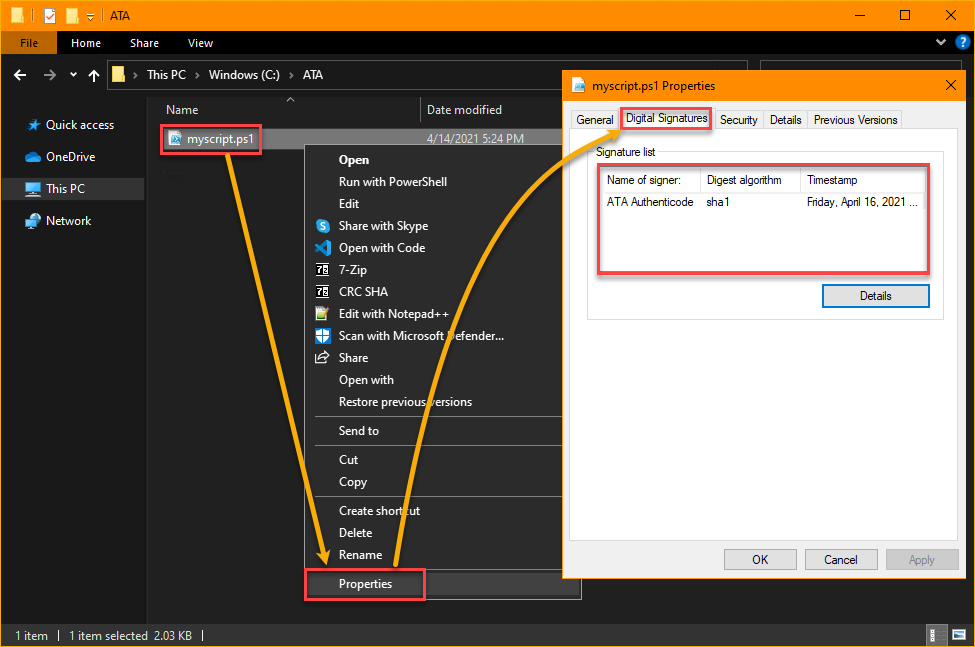
Task: Select the ATA Authenticode signature row
Action: (762, 202)
